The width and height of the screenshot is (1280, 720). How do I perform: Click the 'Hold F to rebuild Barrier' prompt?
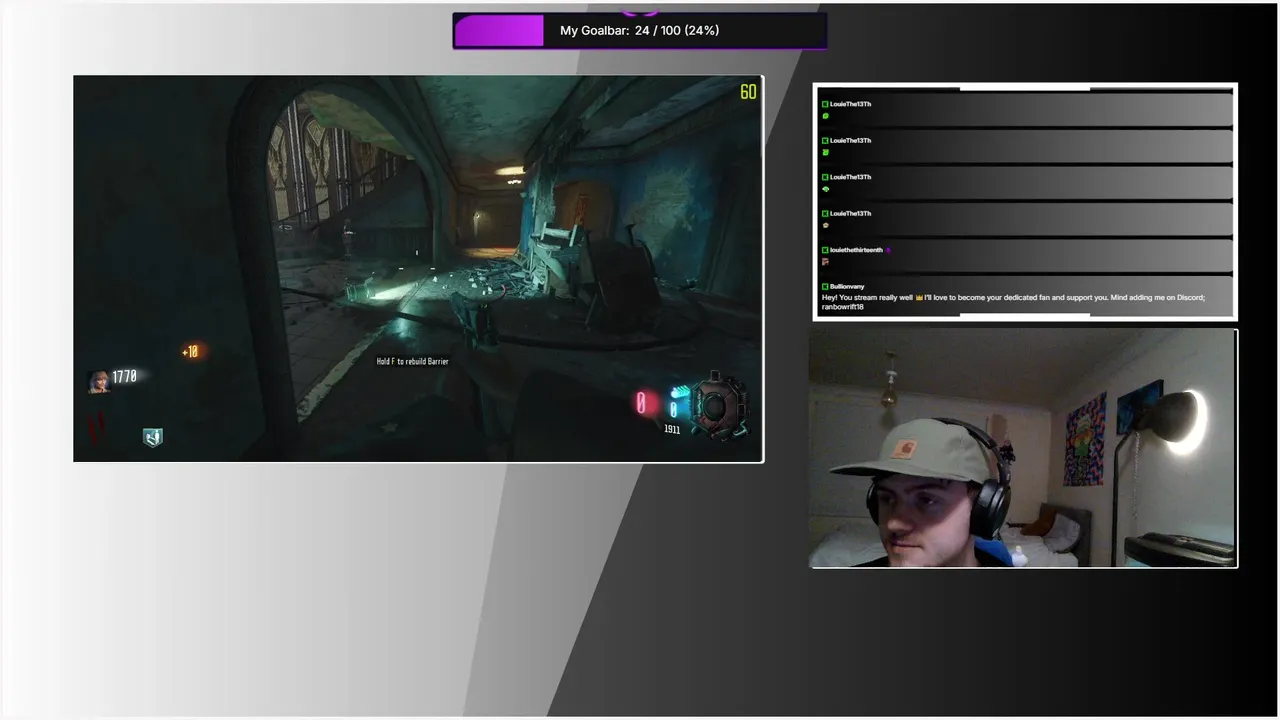tap(412, 361)
